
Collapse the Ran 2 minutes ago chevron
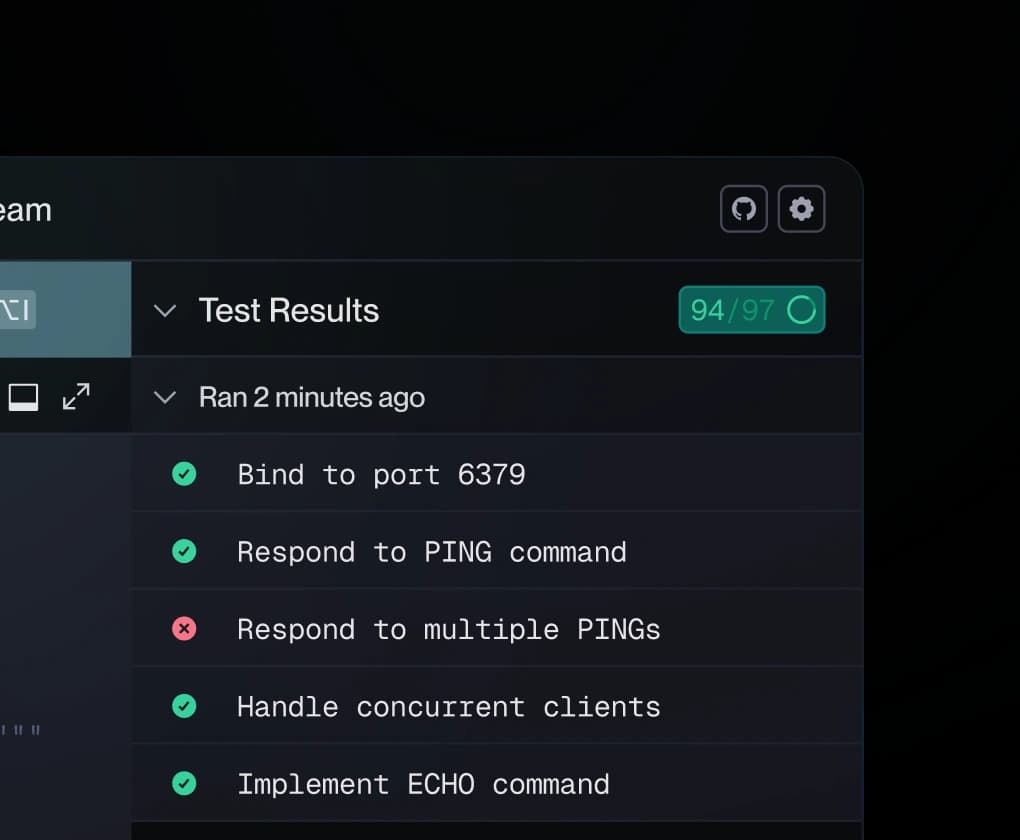[x=165, y=398]
